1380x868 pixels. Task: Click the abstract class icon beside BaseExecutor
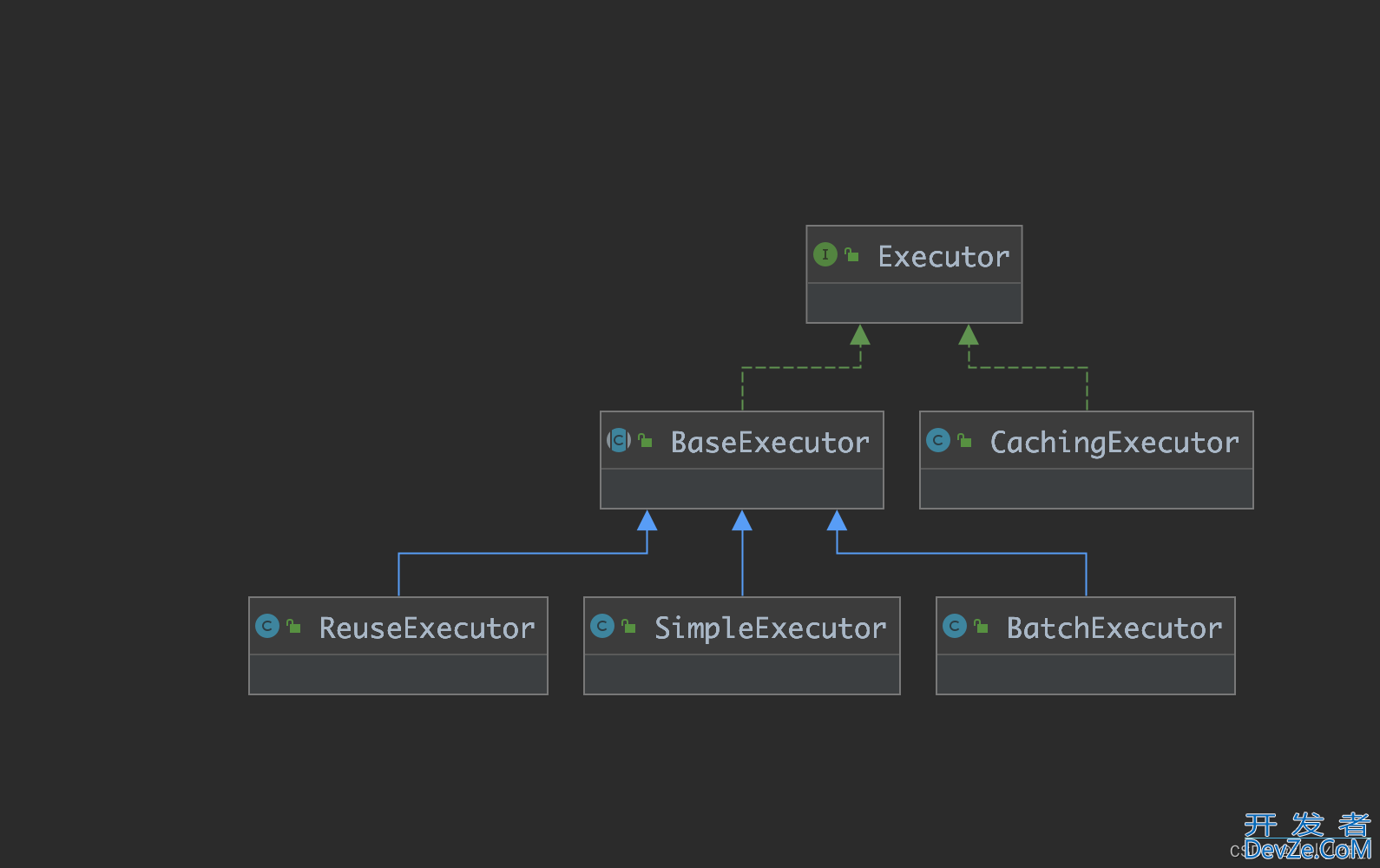(x=619, y=440)
